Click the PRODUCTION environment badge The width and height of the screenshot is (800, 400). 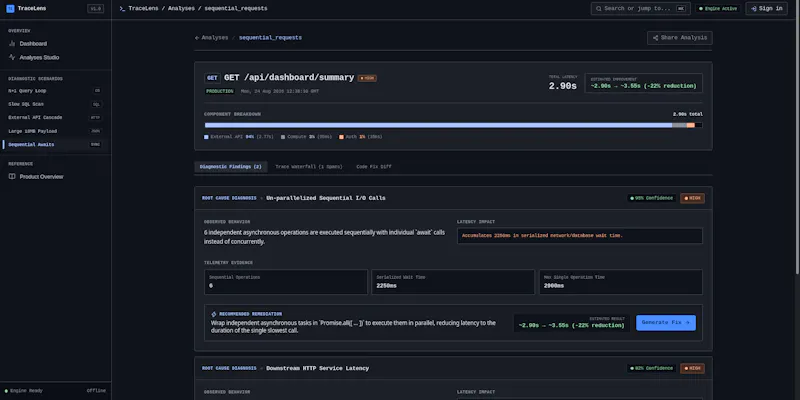[219, 91]
